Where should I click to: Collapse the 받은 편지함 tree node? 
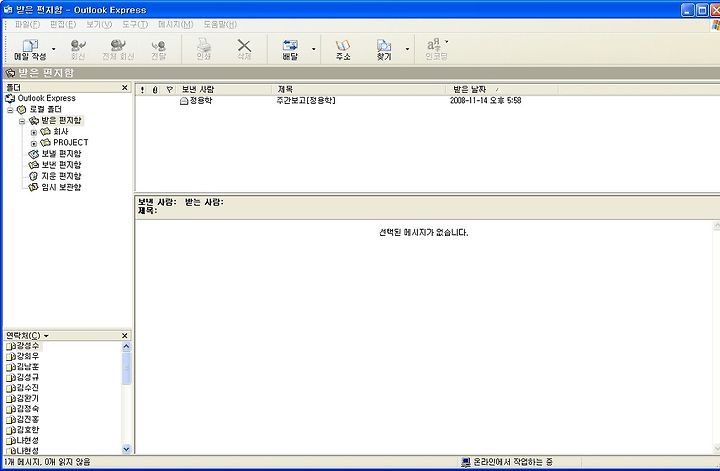[x=22, y=121]
